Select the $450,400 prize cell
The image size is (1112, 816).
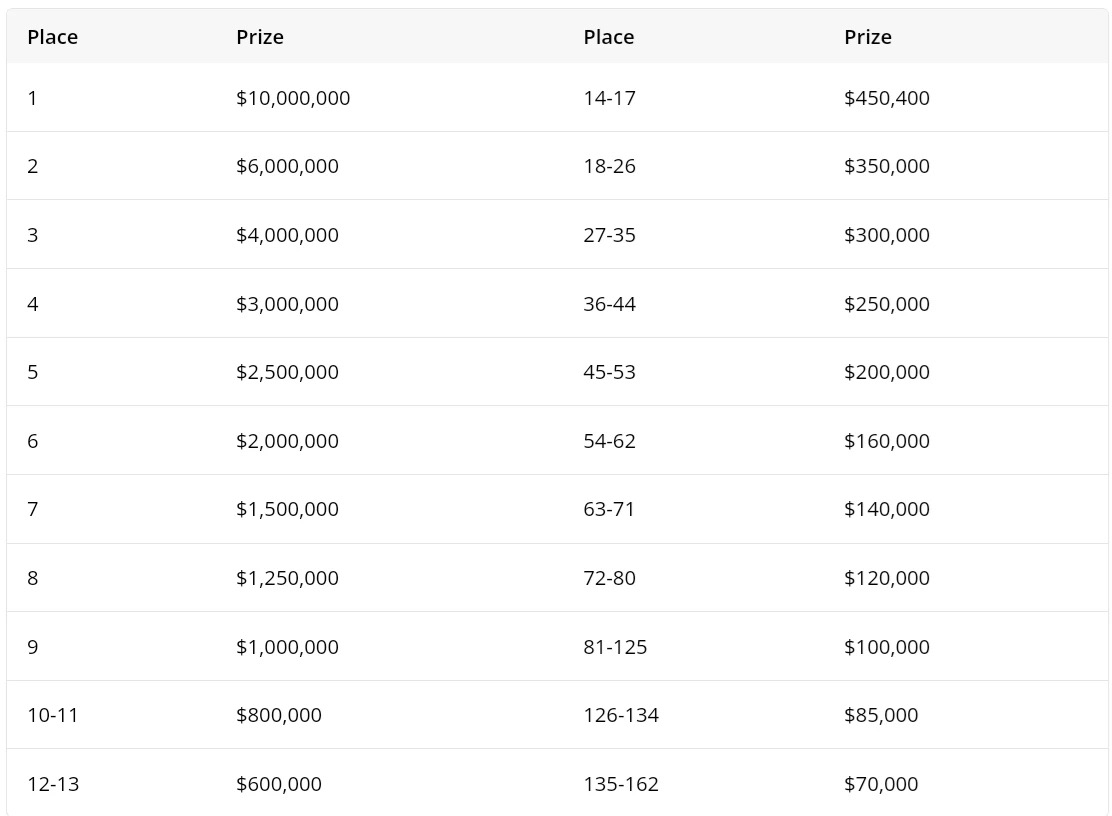tap(886, 98)
